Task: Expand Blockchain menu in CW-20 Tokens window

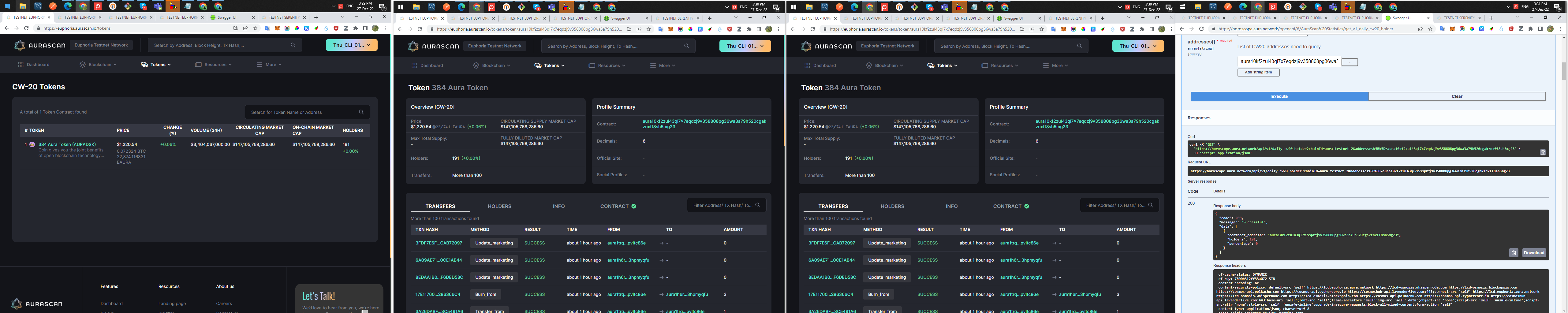Action: click(97, 65)
